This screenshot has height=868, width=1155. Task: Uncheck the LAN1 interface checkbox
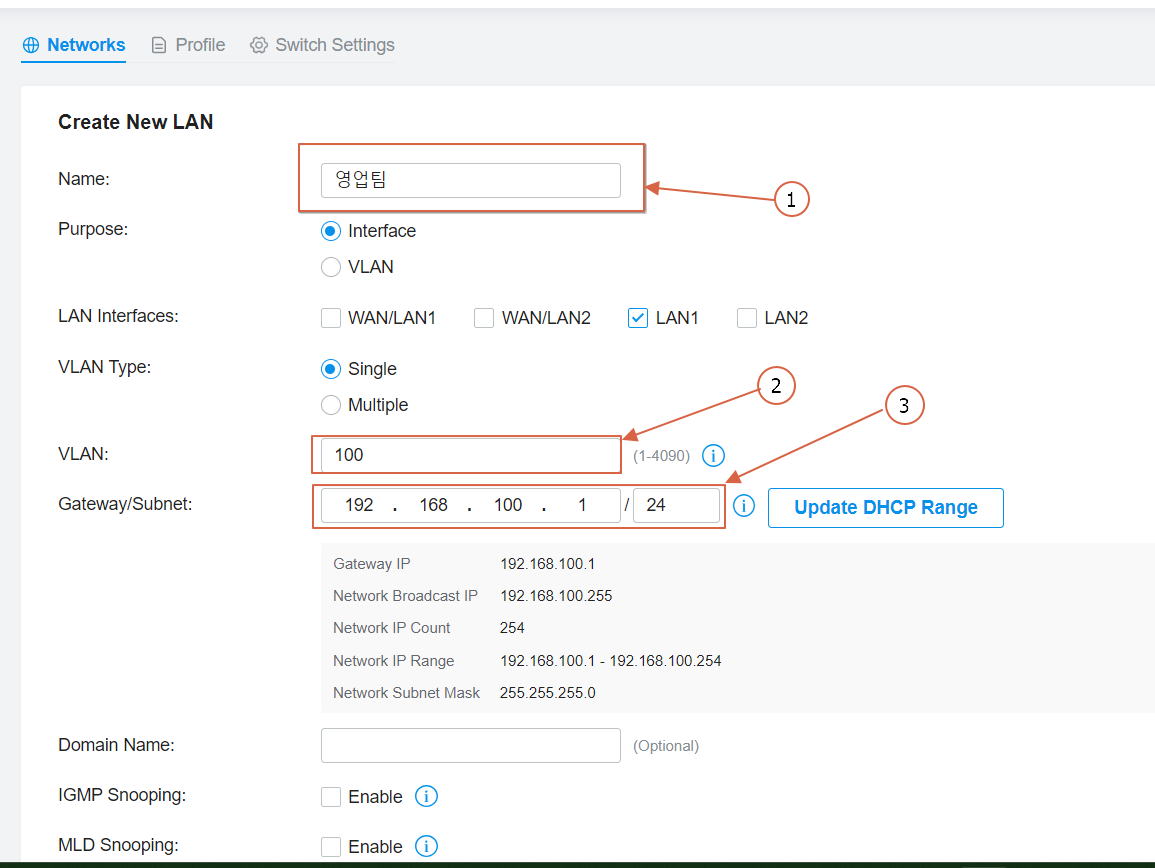(638, 318)
